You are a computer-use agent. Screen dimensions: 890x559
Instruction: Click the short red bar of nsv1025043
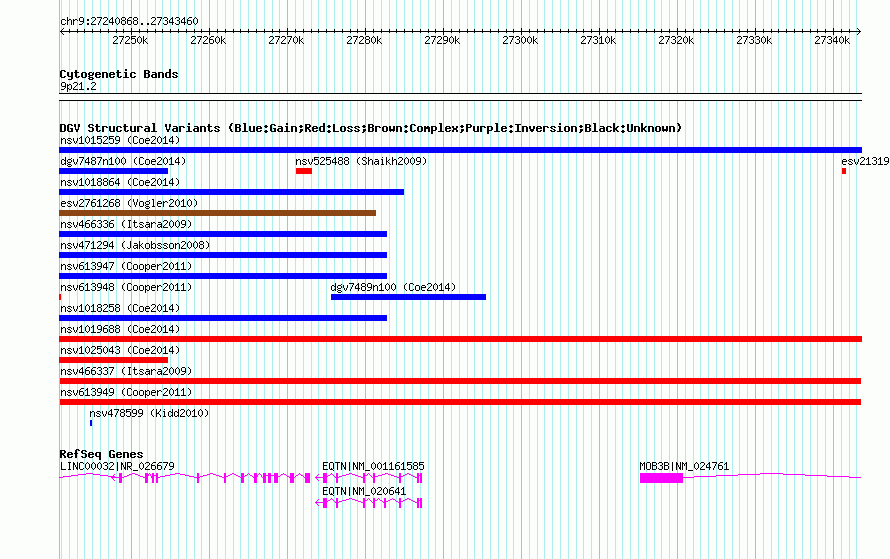point(114,360)
